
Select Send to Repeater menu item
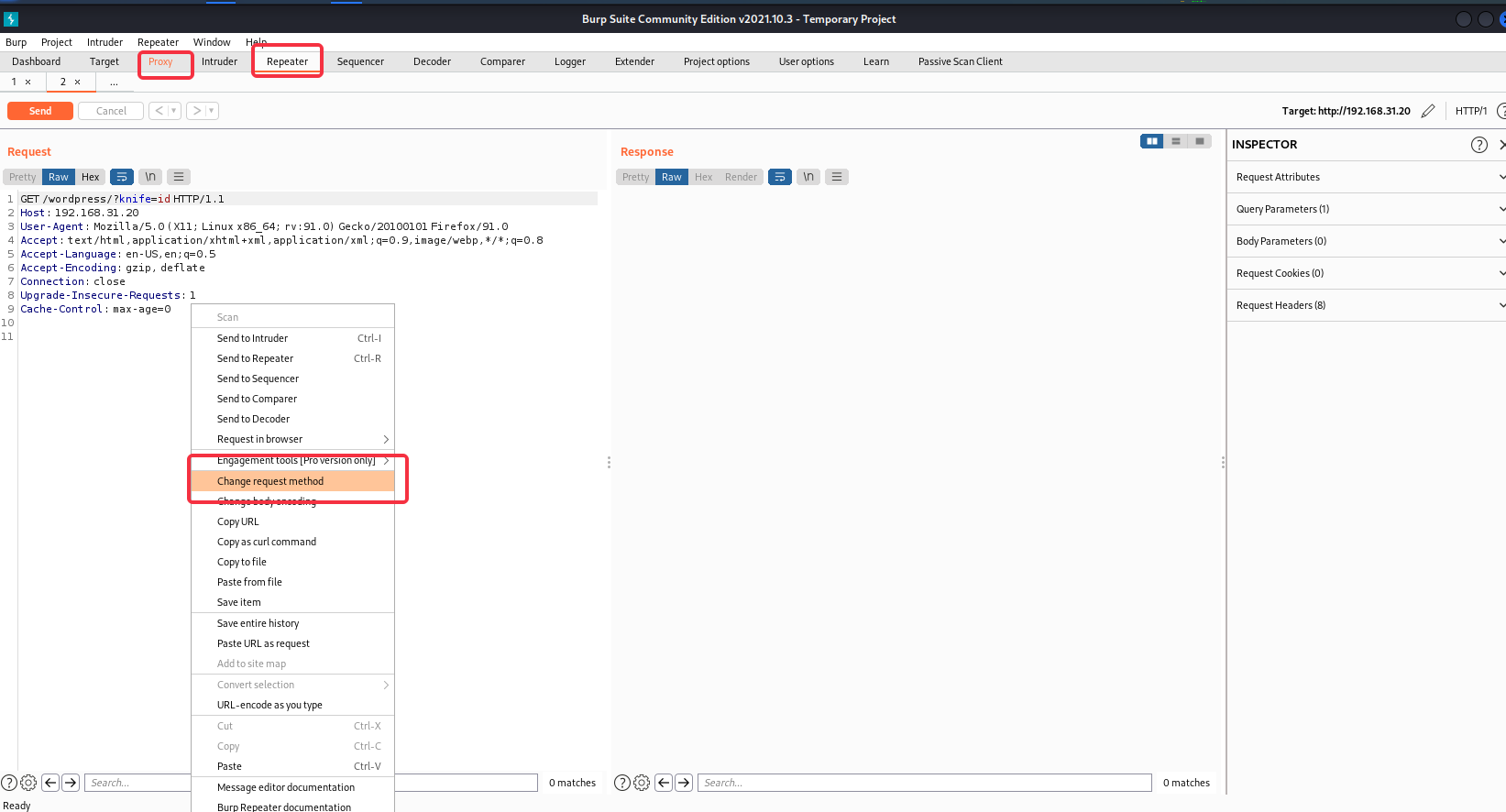coord(292,358)
